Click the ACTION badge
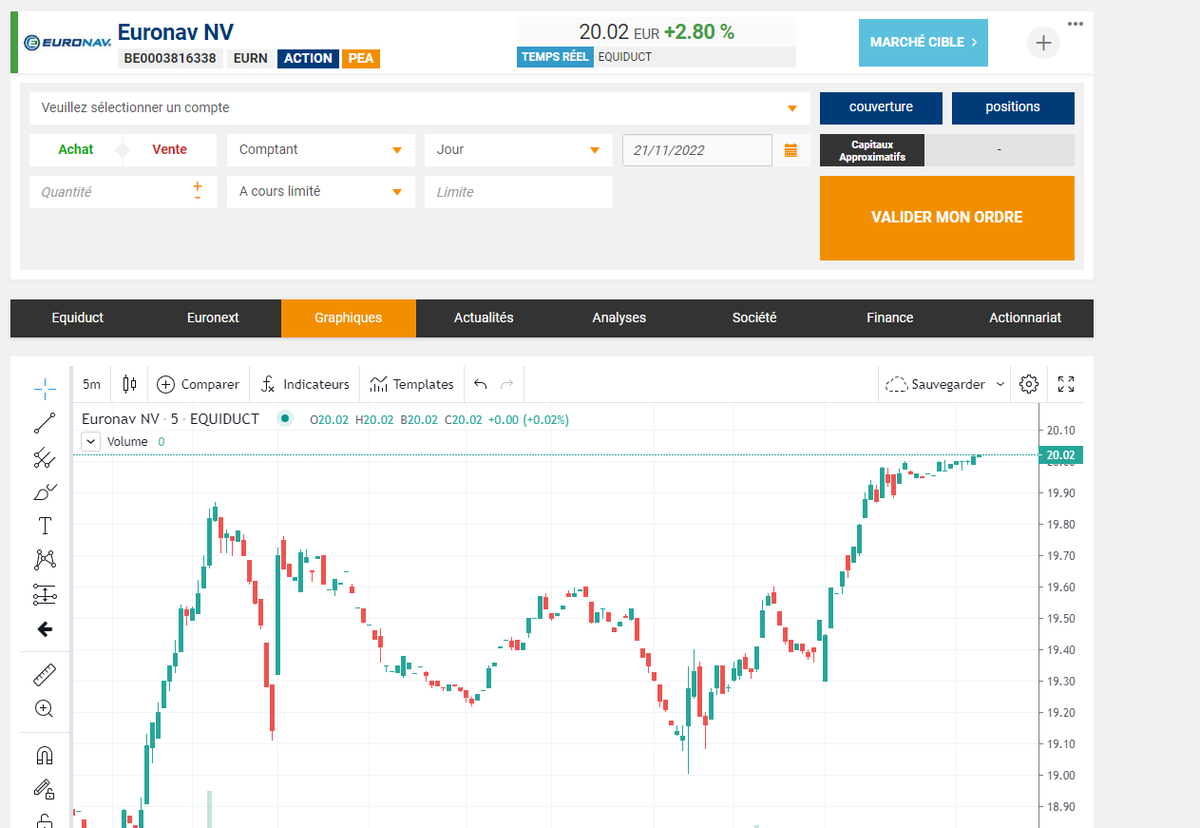Viewport: 1200px width, 828px height. (x=308, y=59)
